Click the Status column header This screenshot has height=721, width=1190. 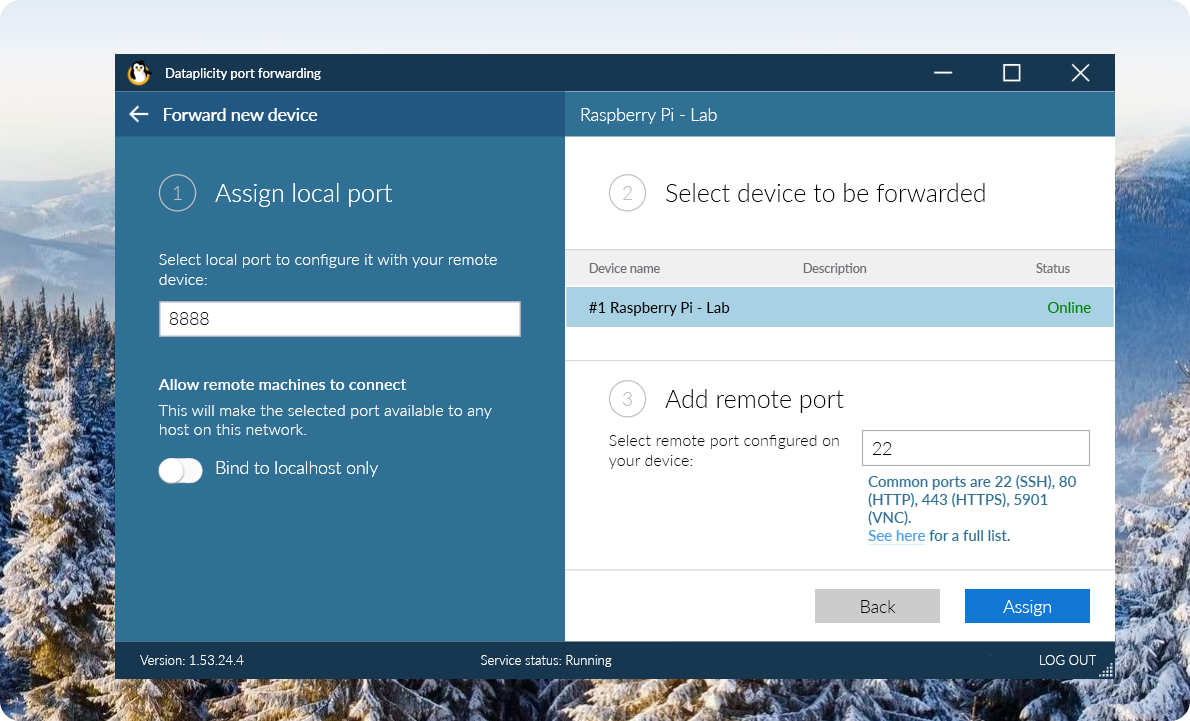[x=1053, y=269]
